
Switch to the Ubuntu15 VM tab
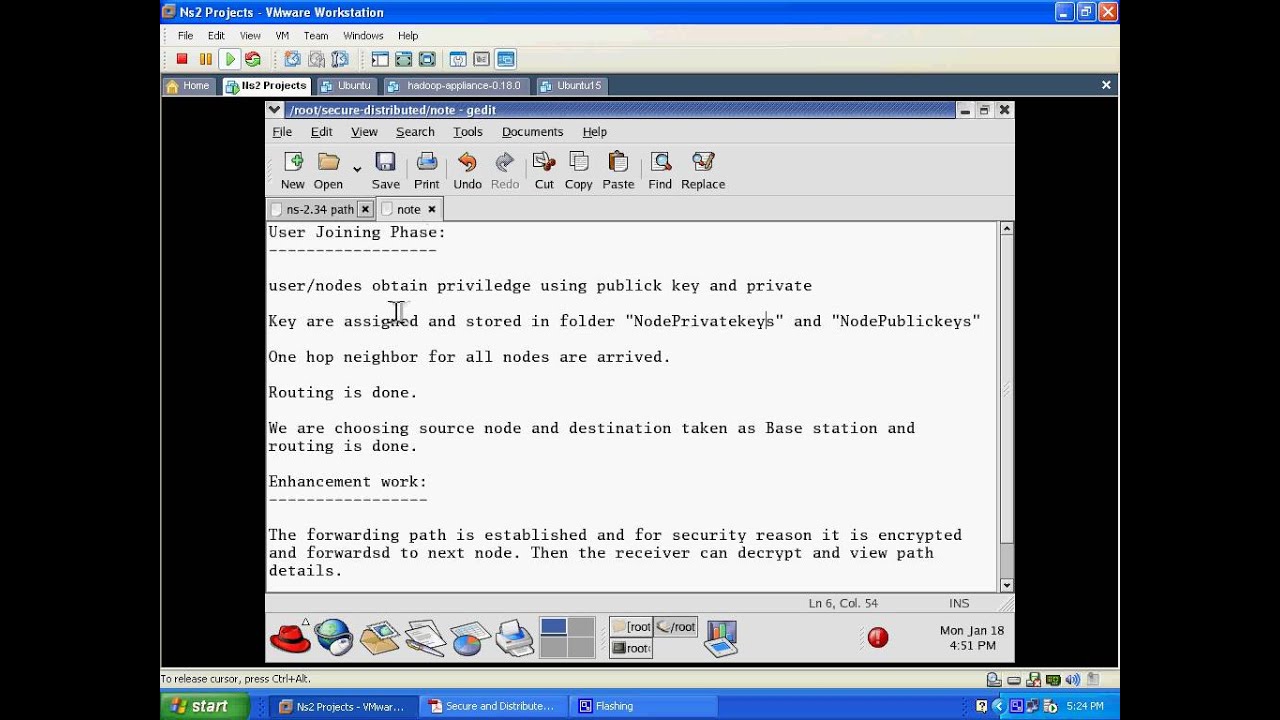tap(571, 86)
